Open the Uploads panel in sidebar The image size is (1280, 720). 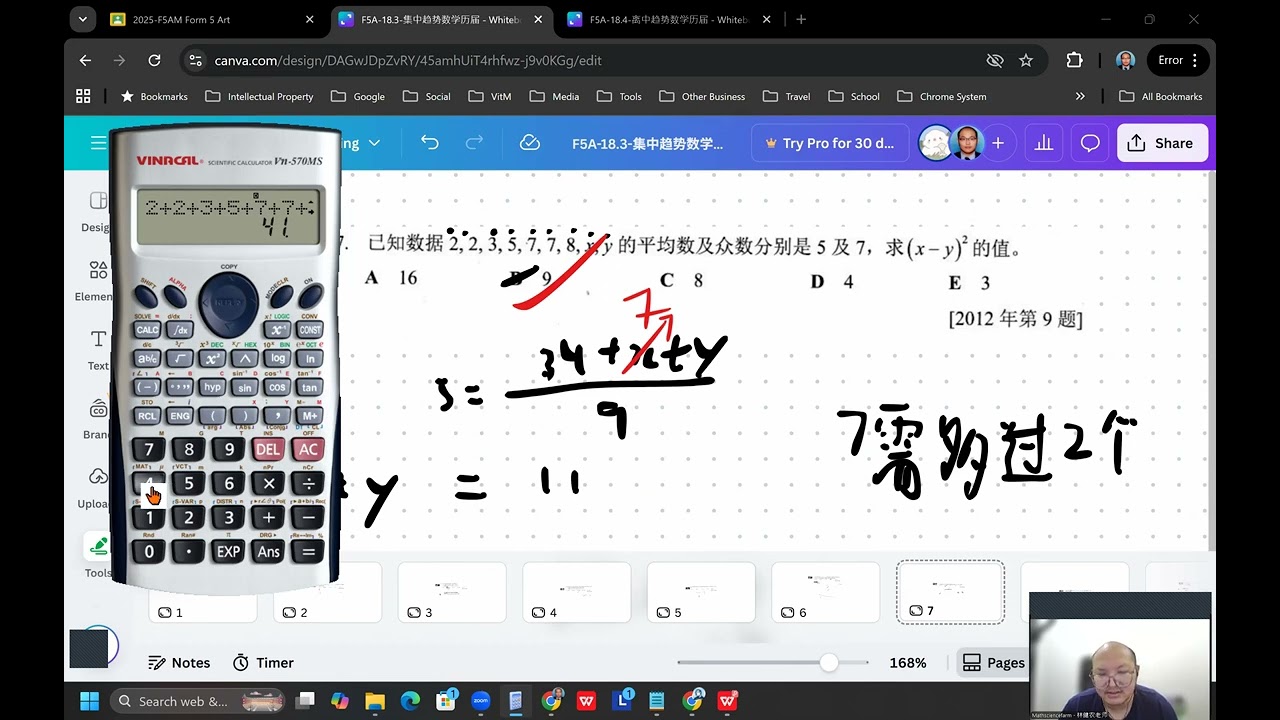pos(98,488)
